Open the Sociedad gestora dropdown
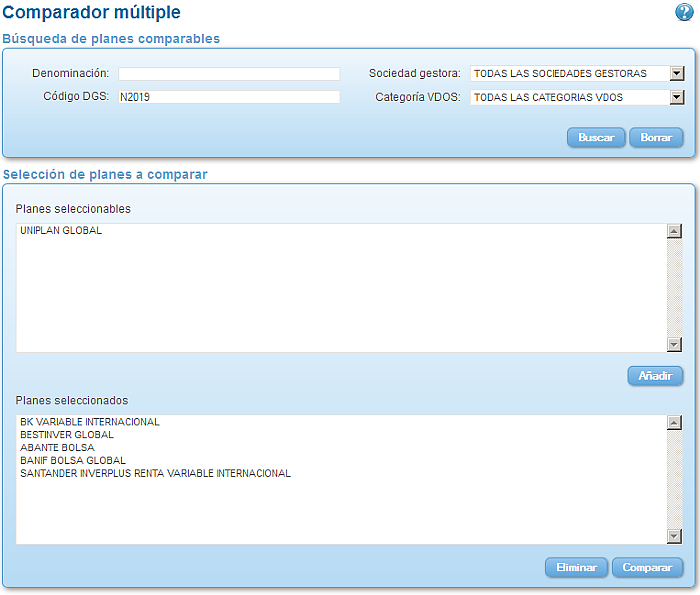Viewport: 700px width, 595px height. [x=577, y=73]
